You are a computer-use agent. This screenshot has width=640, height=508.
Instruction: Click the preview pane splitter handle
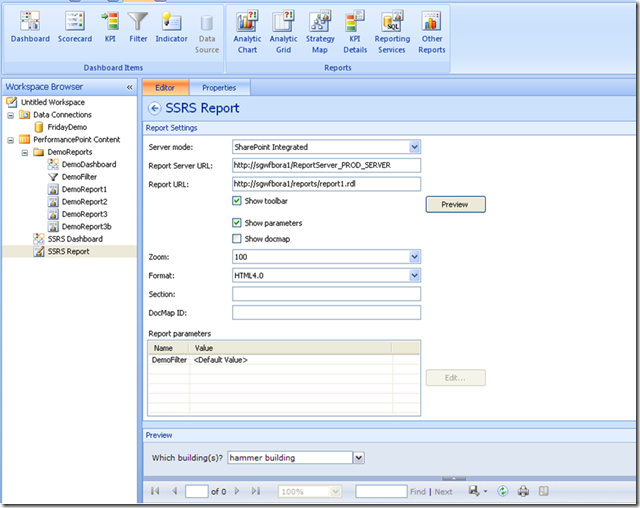pos(453,478)
